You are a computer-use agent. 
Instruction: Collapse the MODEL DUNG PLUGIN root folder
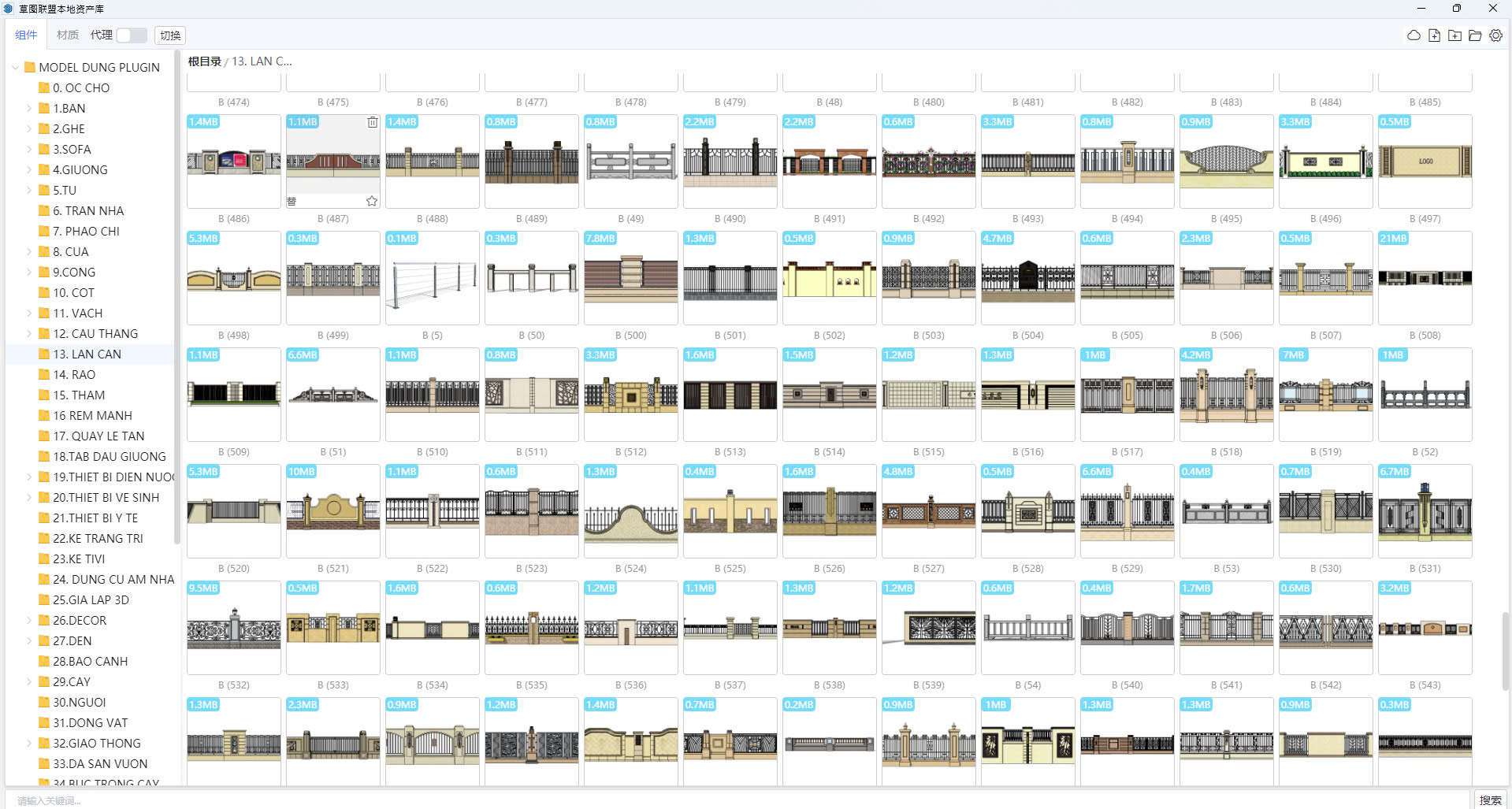click(15, 68)
